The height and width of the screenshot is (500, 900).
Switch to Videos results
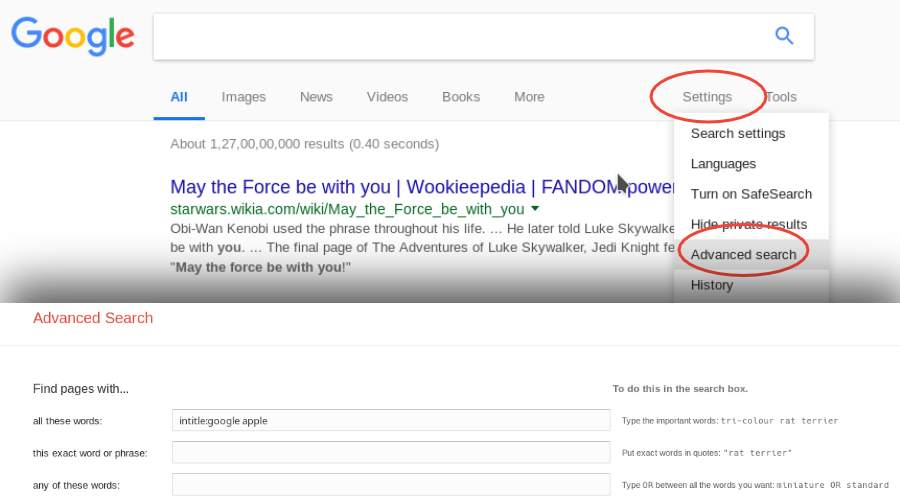point(387,97)
